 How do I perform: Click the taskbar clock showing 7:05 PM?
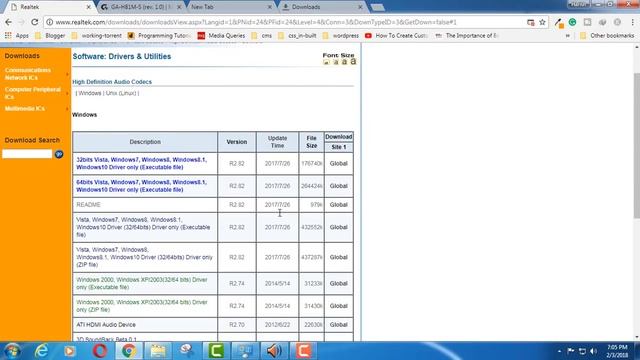[x=617, y=351]
